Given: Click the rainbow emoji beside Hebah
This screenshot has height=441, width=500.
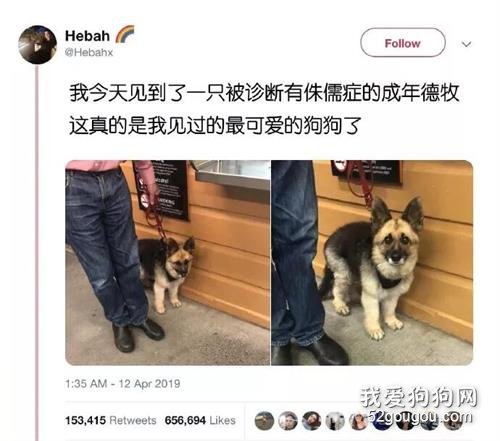Looking at the screenshot, I should coord(125,34).
